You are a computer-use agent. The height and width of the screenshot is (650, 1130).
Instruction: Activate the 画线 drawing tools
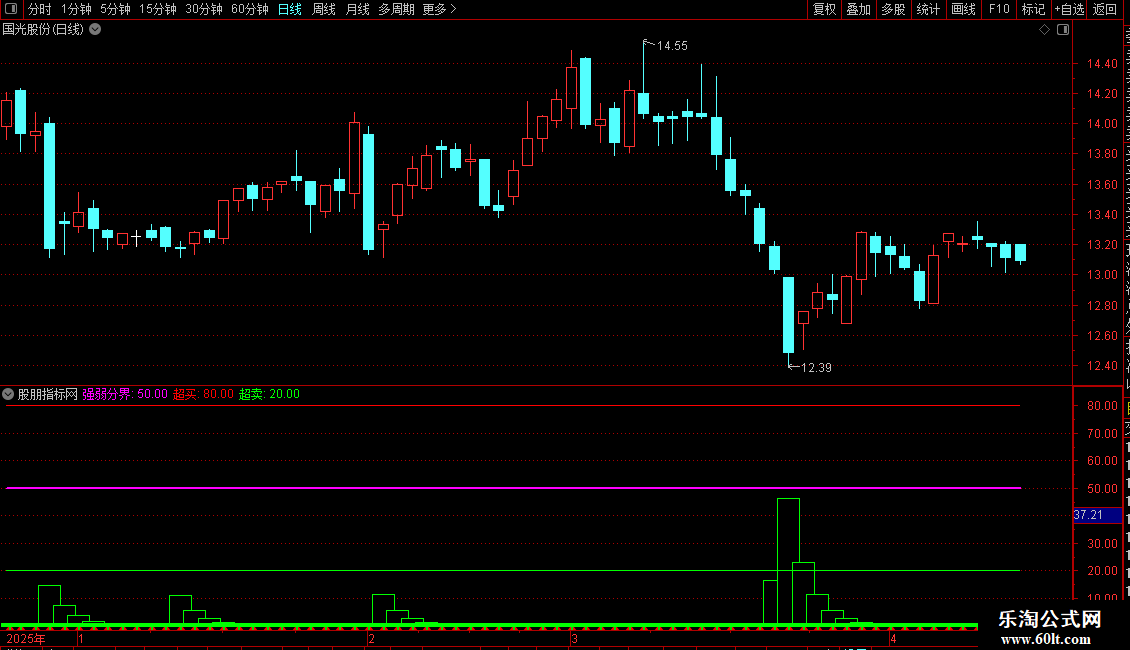tap(963, 9)
